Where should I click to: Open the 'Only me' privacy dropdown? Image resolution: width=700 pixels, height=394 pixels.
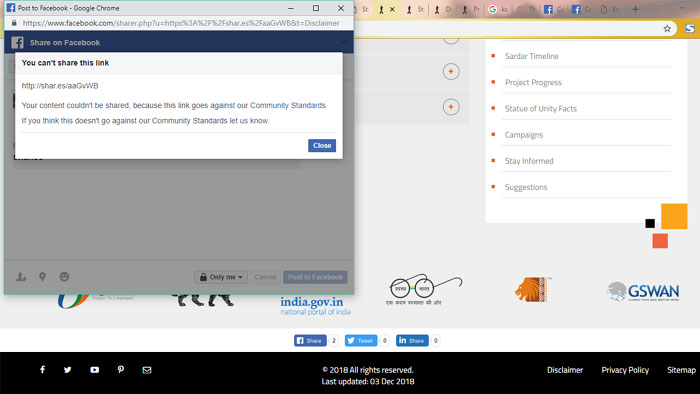point(221,277)
